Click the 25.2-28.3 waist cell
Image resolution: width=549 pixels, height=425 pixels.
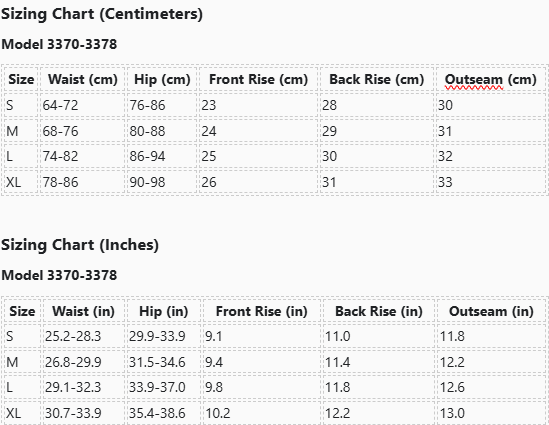(x=83, y=336)
